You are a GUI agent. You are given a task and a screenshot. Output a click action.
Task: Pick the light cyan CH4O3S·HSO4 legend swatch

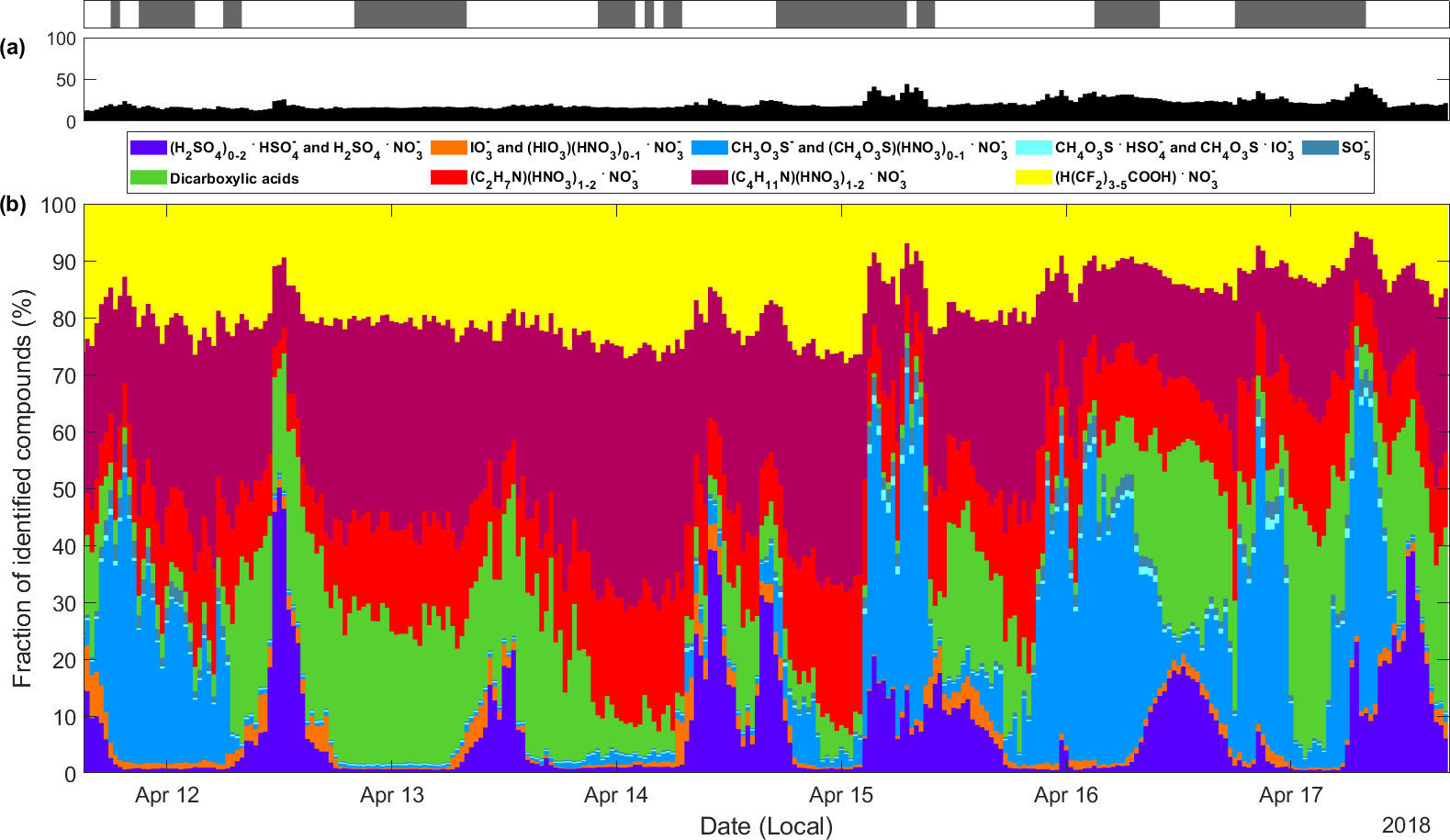tap(1033, 148)
